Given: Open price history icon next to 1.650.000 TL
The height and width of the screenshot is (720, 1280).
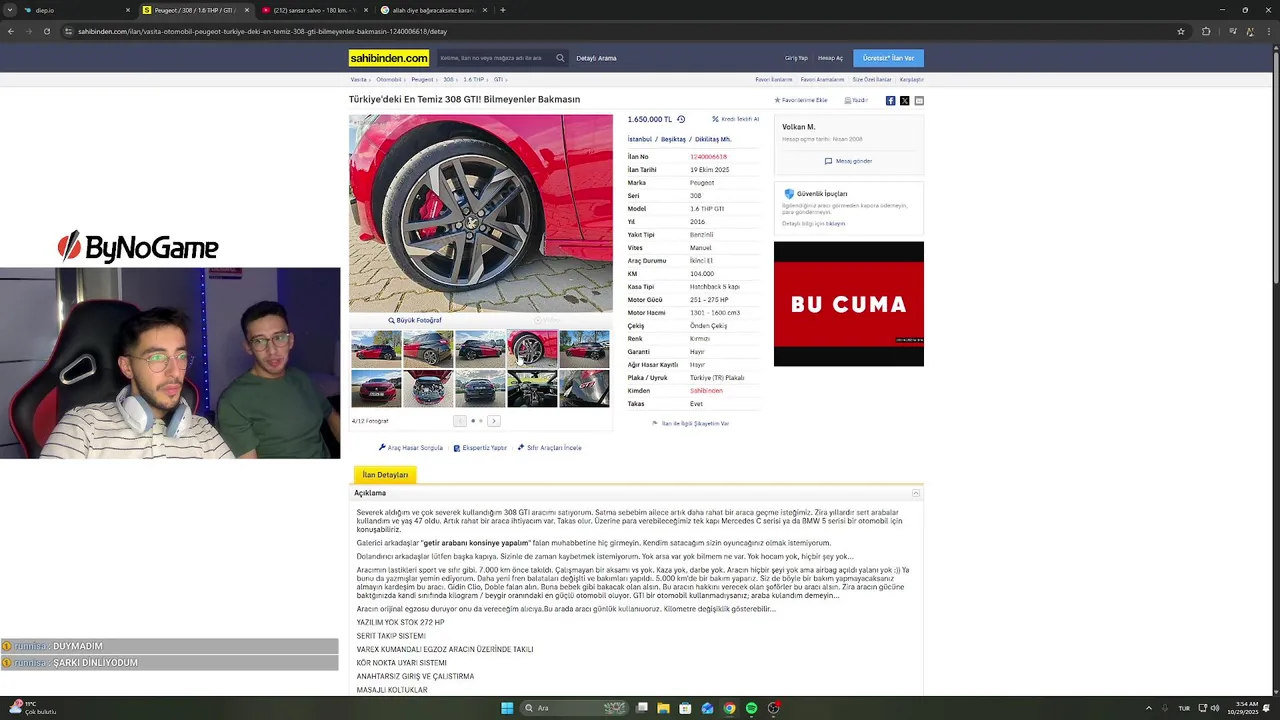Looking at the screenshot, I should [x=681, y=119].
